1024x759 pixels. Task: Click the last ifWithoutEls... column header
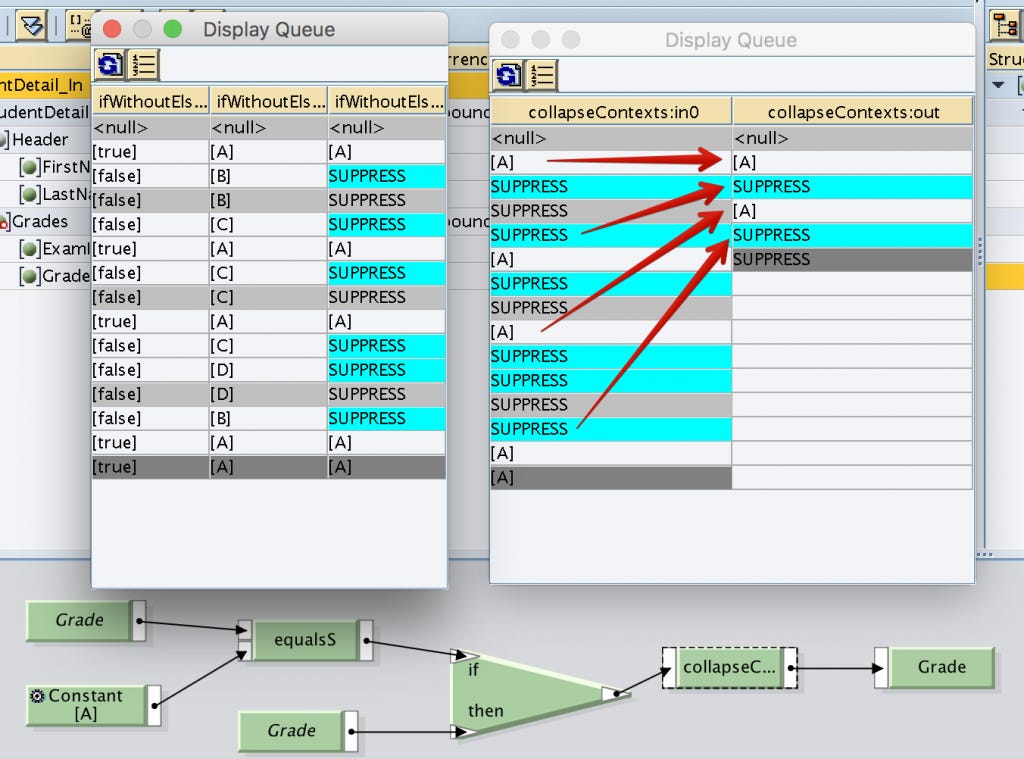387,101
